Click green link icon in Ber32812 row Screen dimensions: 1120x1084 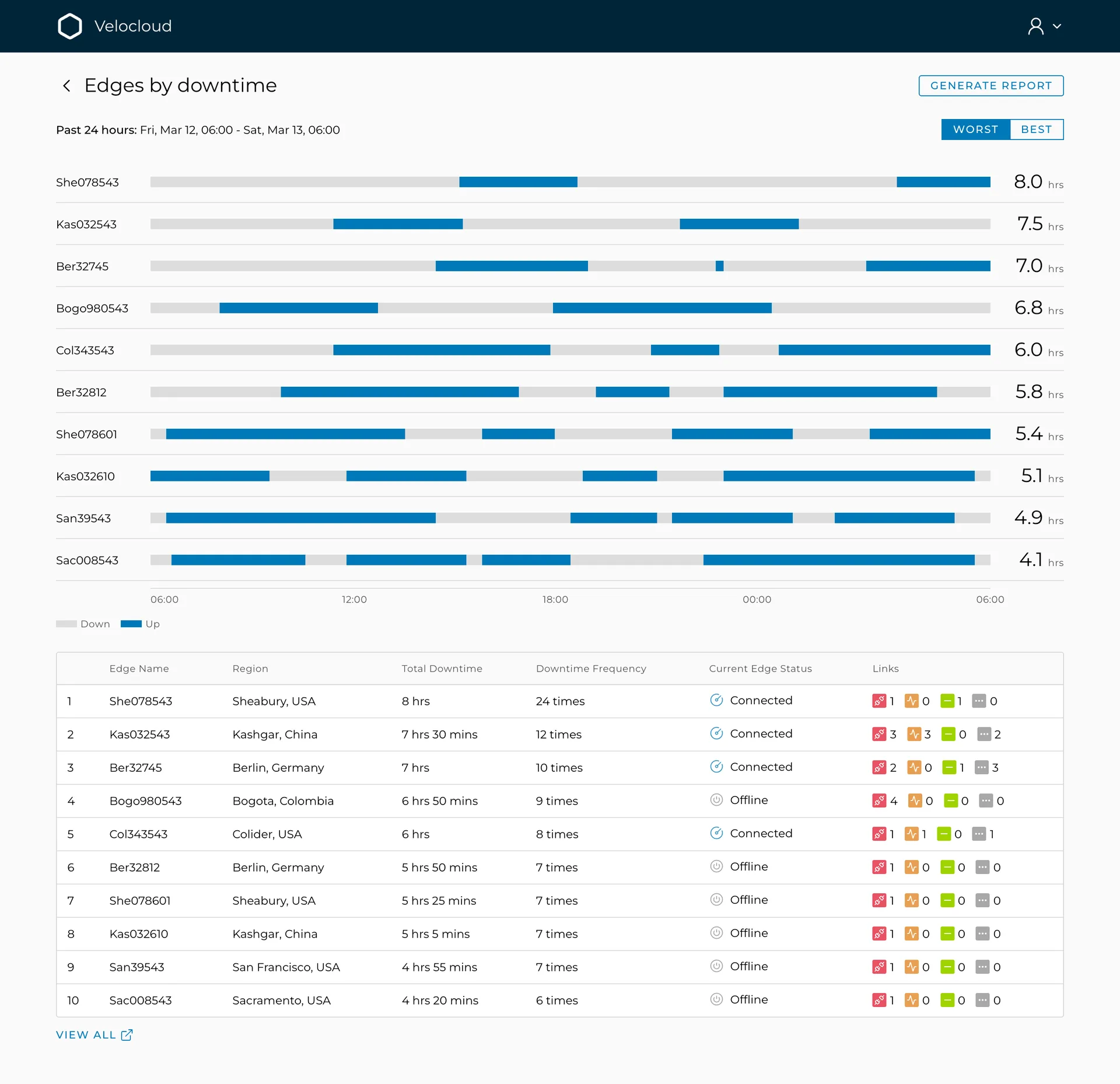(x=947, y=867)
